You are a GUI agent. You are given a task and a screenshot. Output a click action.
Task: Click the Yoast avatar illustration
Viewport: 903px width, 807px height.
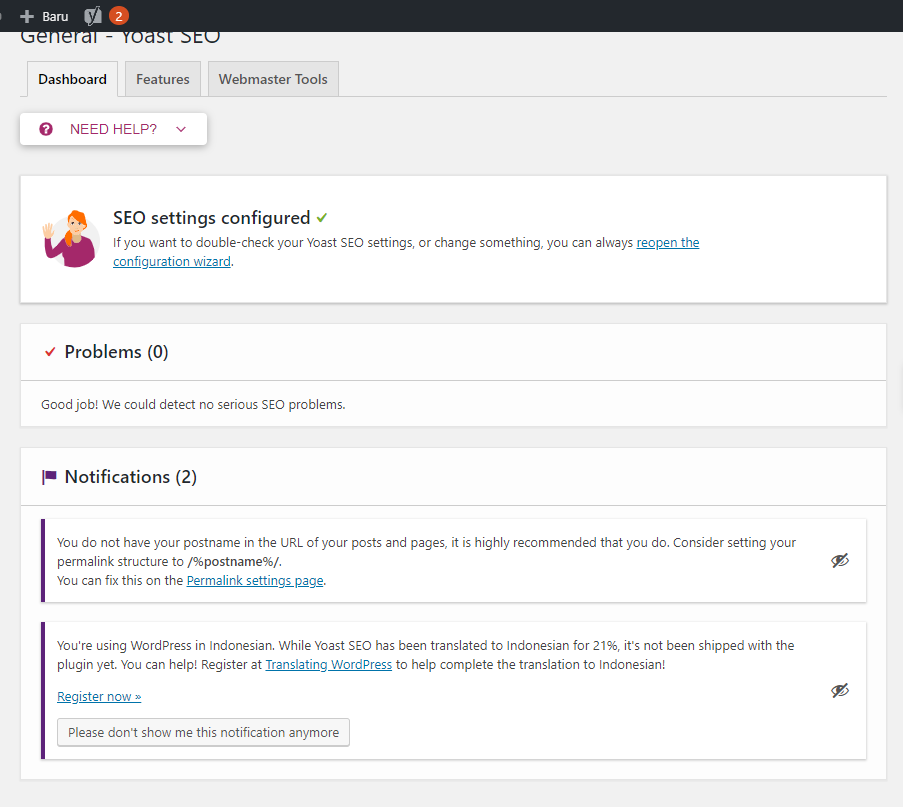(x=71, y=238)
